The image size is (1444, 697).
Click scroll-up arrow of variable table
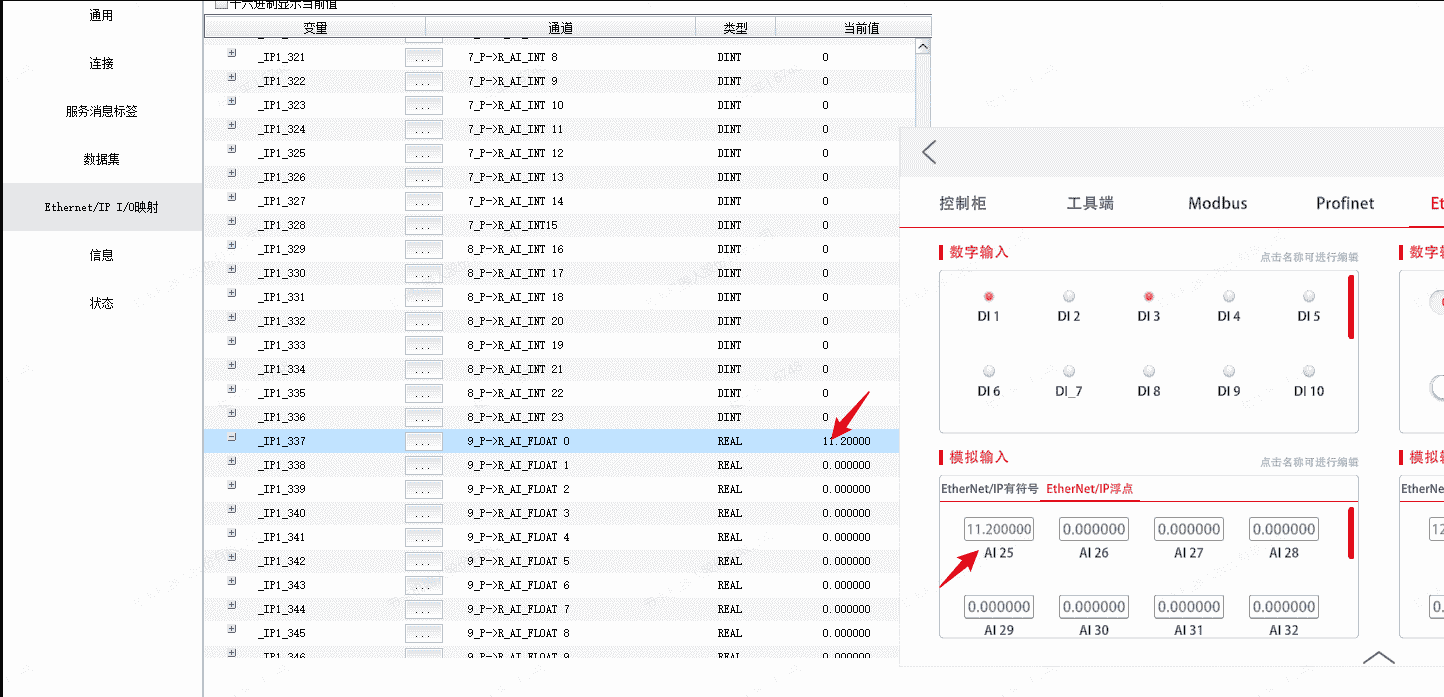coord(923,47)
